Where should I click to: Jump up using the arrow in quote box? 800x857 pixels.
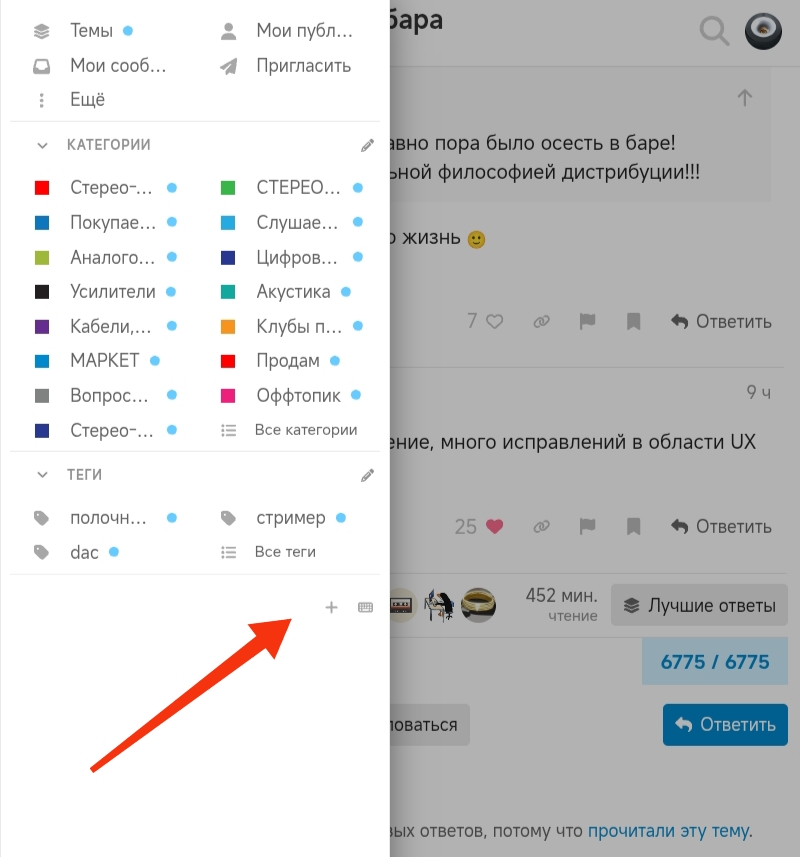tap(744, 98)
